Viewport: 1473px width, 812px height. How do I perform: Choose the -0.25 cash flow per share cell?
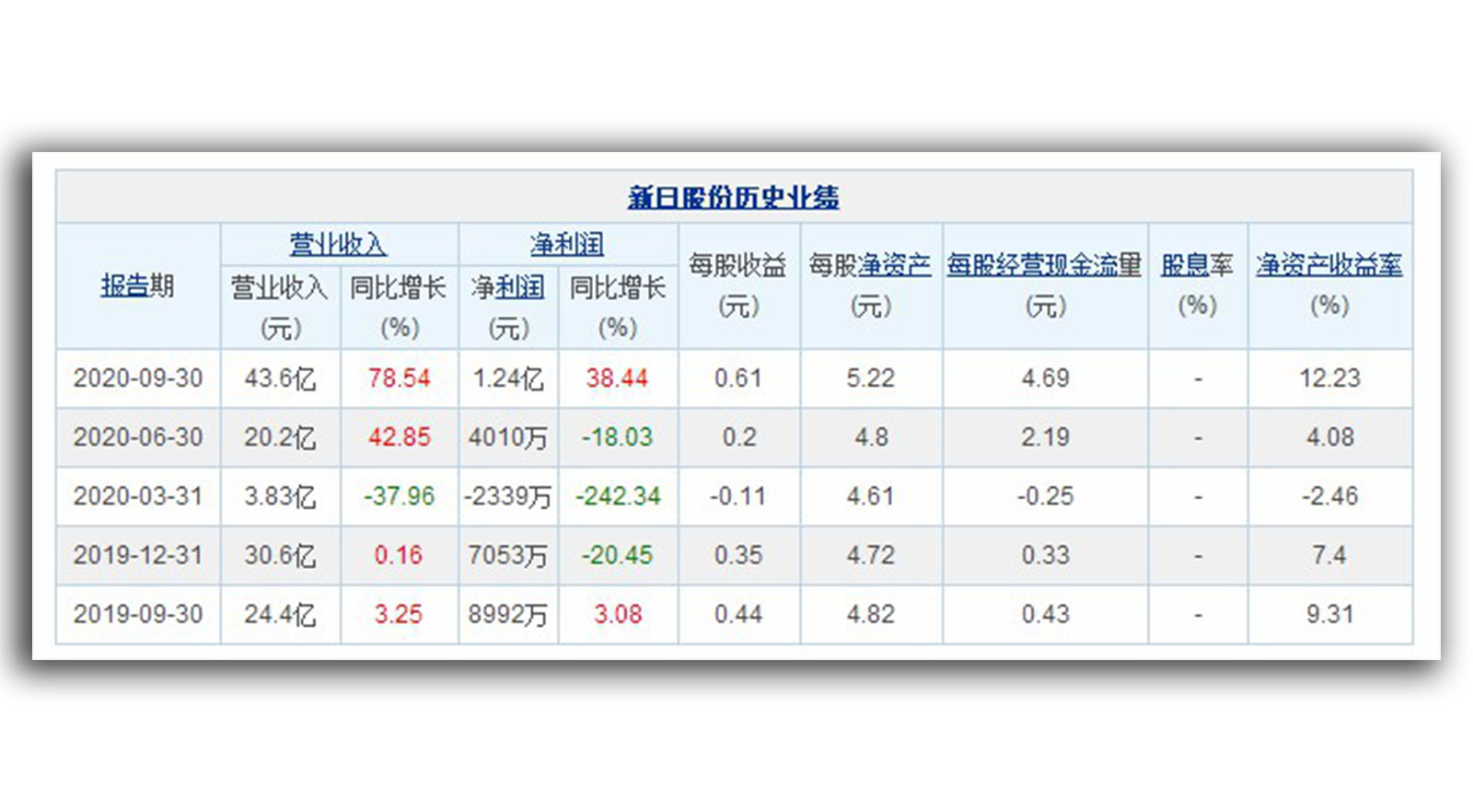[1046, 496]
